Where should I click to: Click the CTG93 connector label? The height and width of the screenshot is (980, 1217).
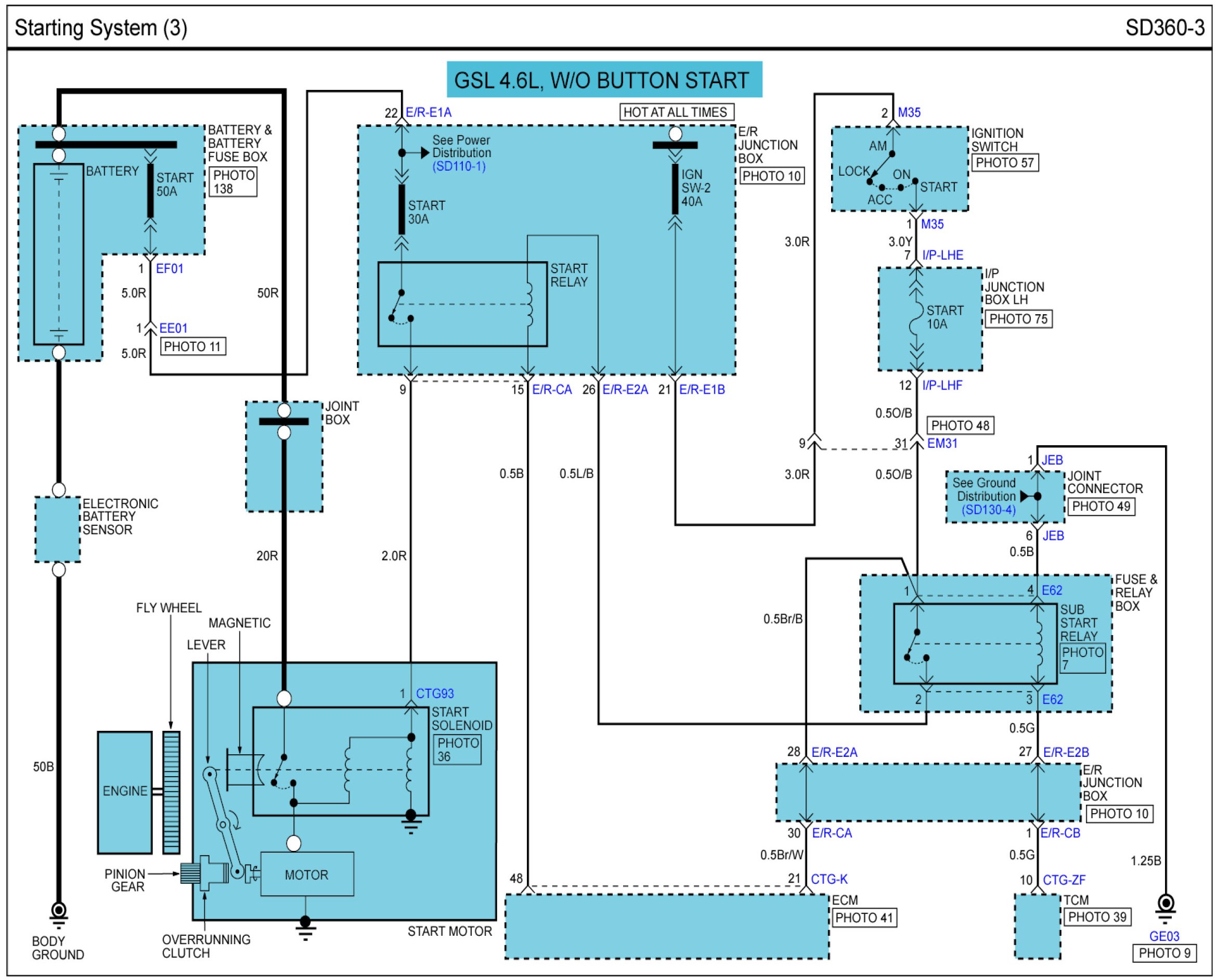click(x=435, y=694)
